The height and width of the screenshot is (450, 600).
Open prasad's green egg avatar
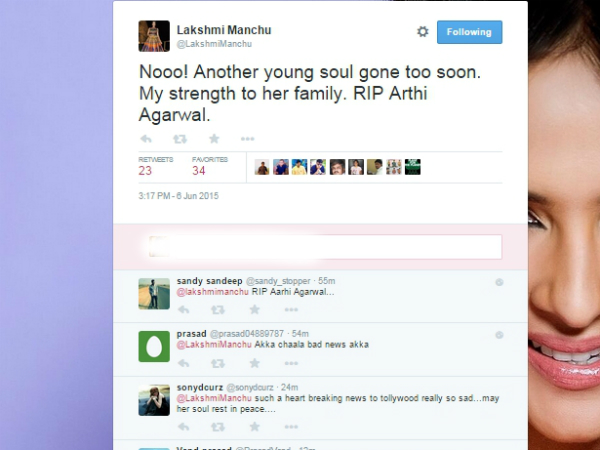click(x=154, y=346)
